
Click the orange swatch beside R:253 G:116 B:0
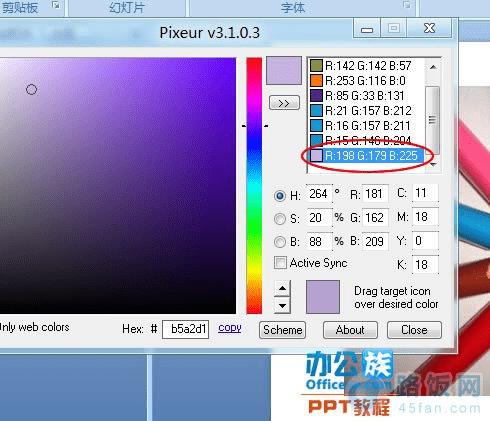[316, 81]
